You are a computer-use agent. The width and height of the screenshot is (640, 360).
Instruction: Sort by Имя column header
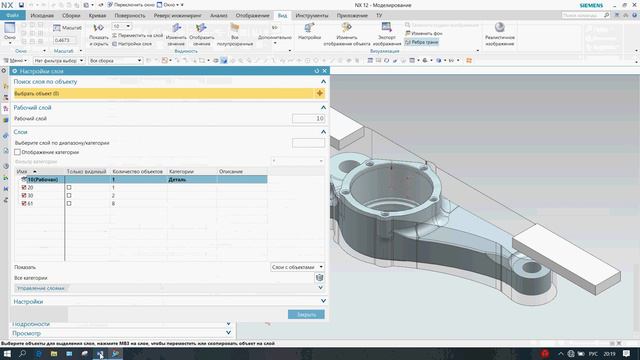[x=40, y=171]
